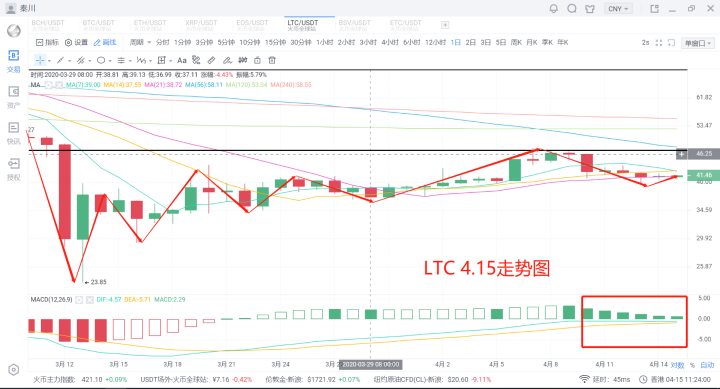Select the parallel channel drawing tool
Screen dimensions: 720x389
(81, 60)
